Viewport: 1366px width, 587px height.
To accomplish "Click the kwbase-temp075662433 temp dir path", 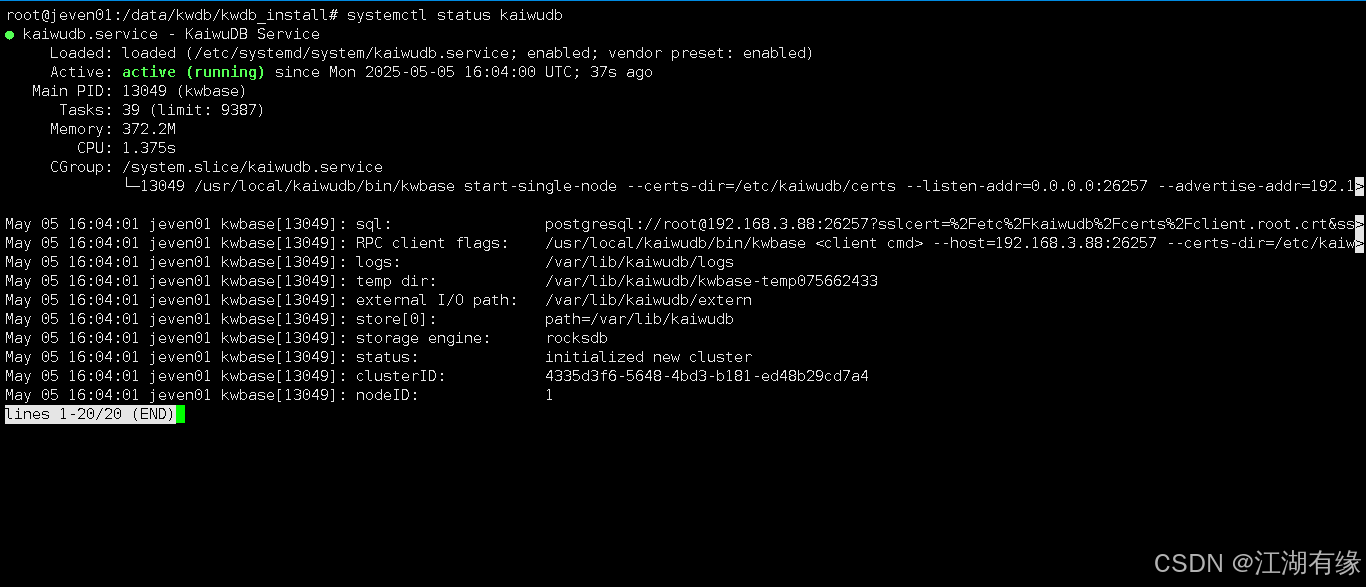I will click(711, 281).
